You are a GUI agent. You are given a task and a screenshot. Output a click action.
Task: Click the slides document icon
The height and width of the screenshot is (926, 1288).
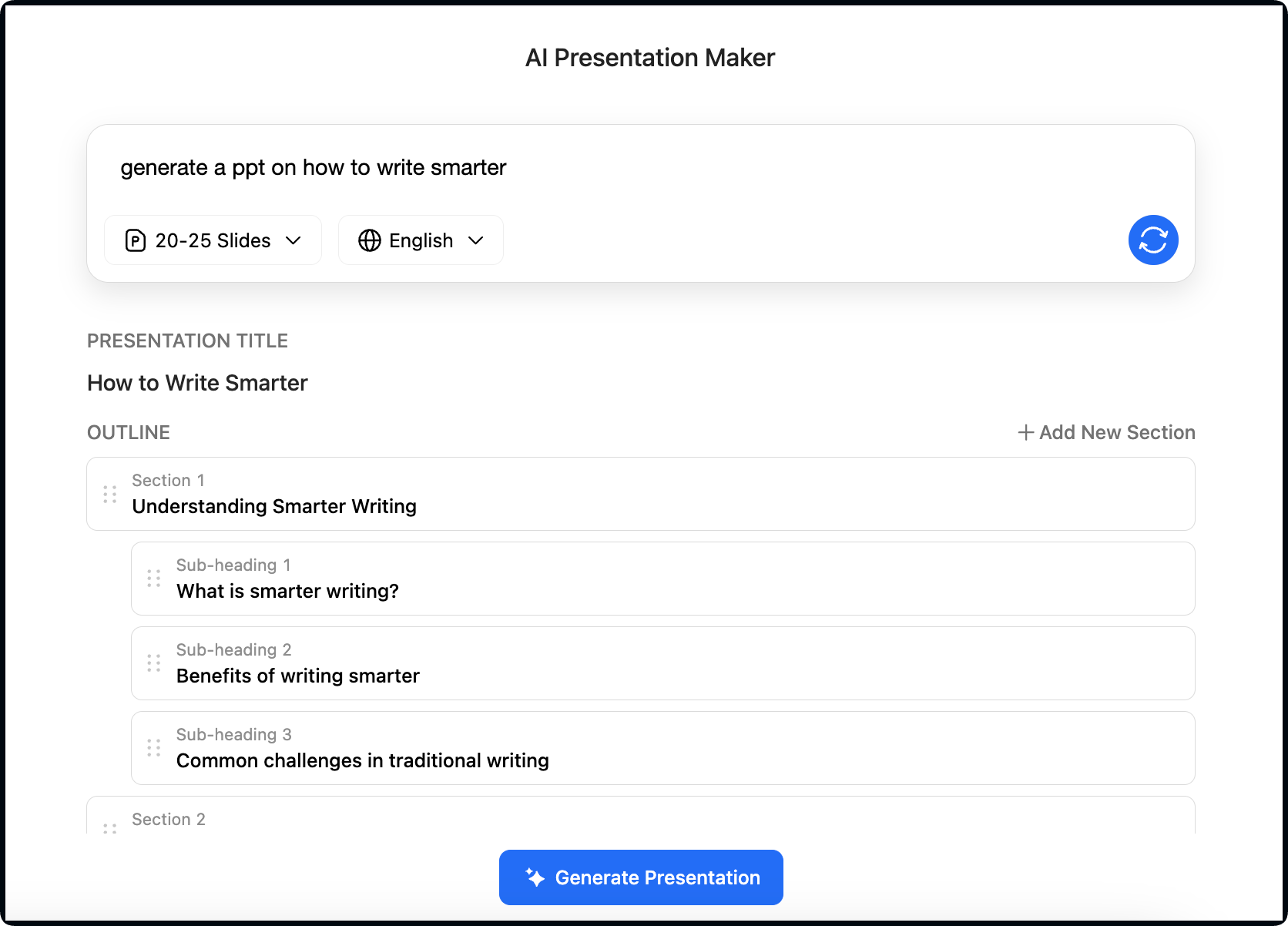coord(136,240)
